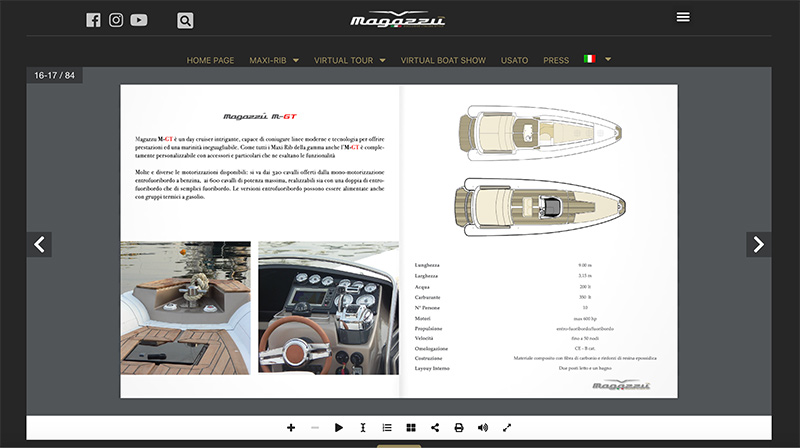Click the Acqua spec label

422,287
